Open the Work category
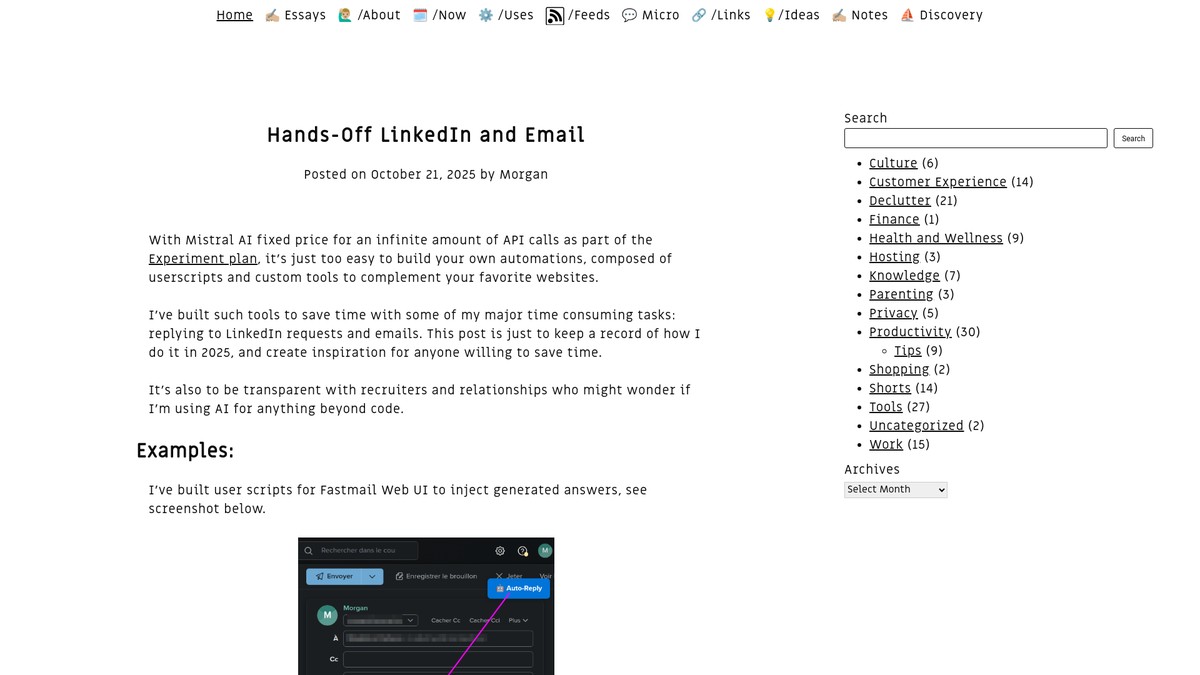This screenshot has width=1200, height=675. pos(886,445)
